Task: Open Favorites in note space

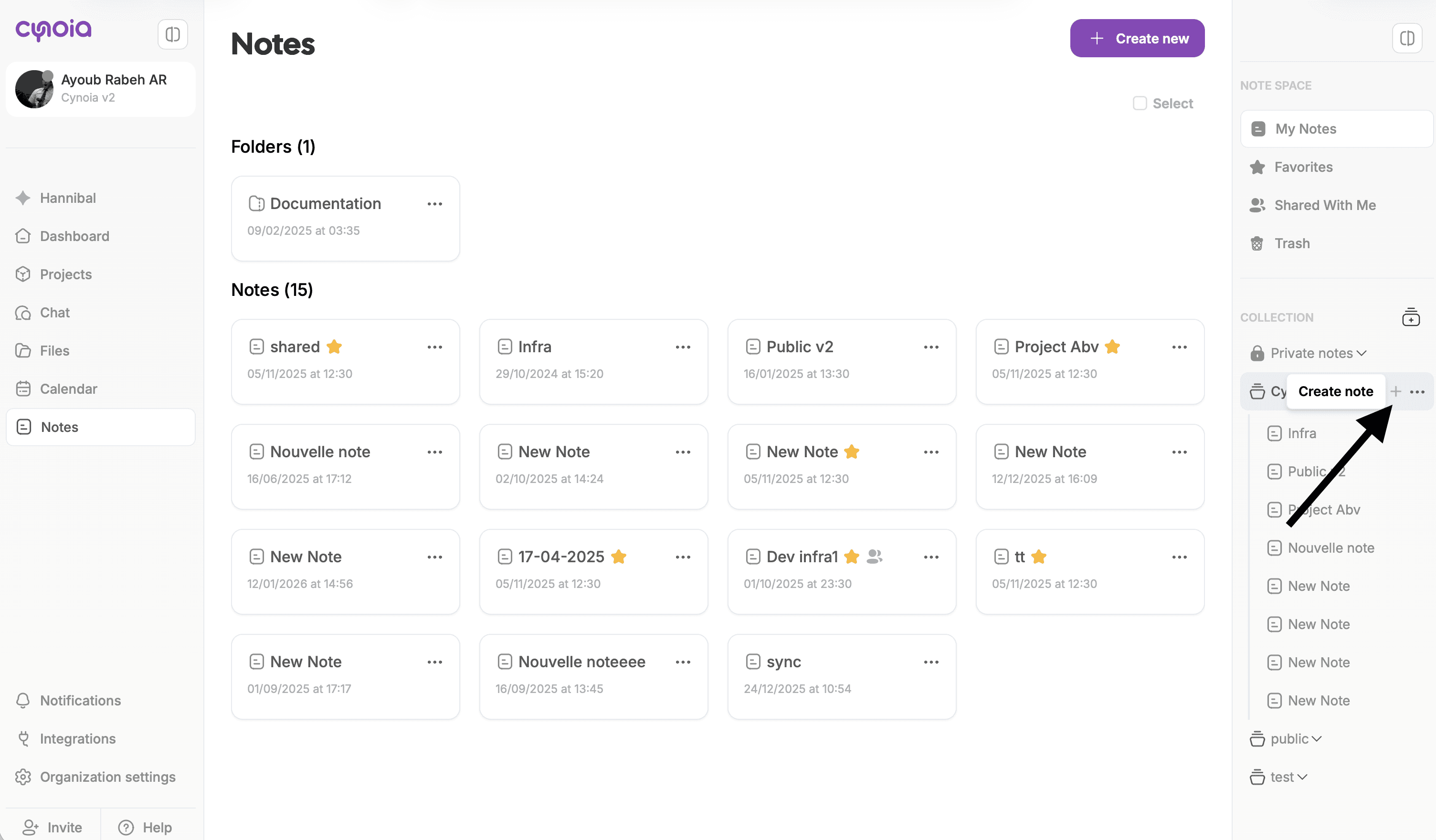Action: pyautogui.click(x=1303, y=167)
